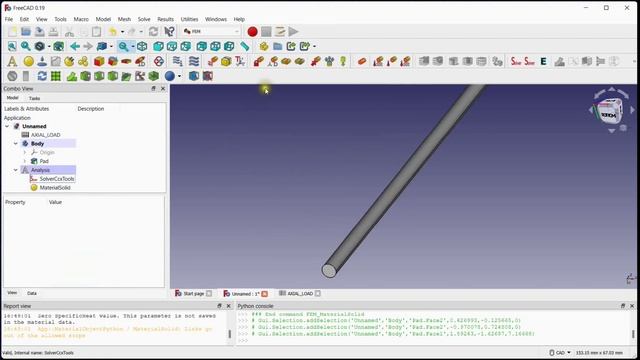Click the What's This help cursor icon
This screenshot has width=640, height=360.
point(169,31)
